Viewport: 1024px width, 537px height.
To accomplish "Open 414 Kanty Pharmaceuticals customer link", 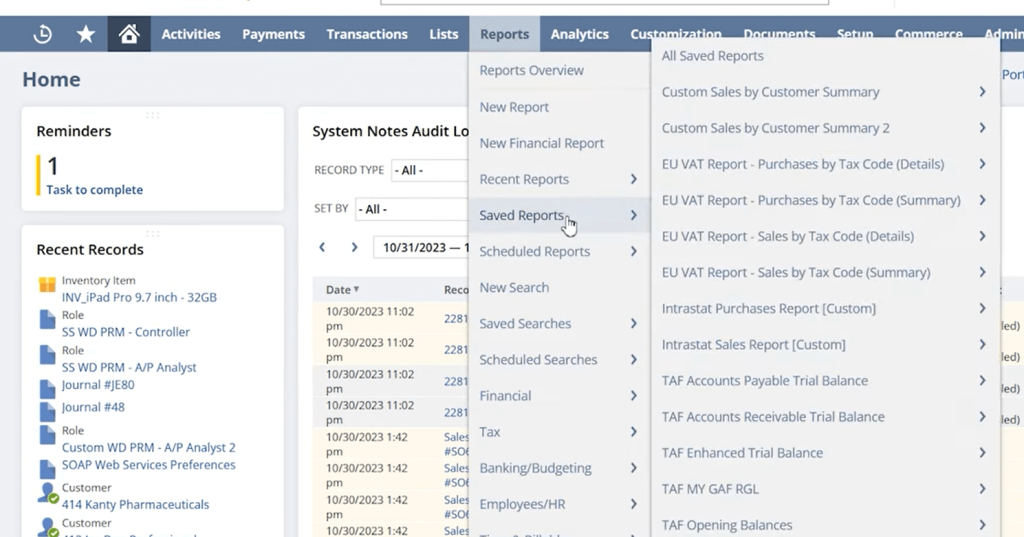I will 135,504.
